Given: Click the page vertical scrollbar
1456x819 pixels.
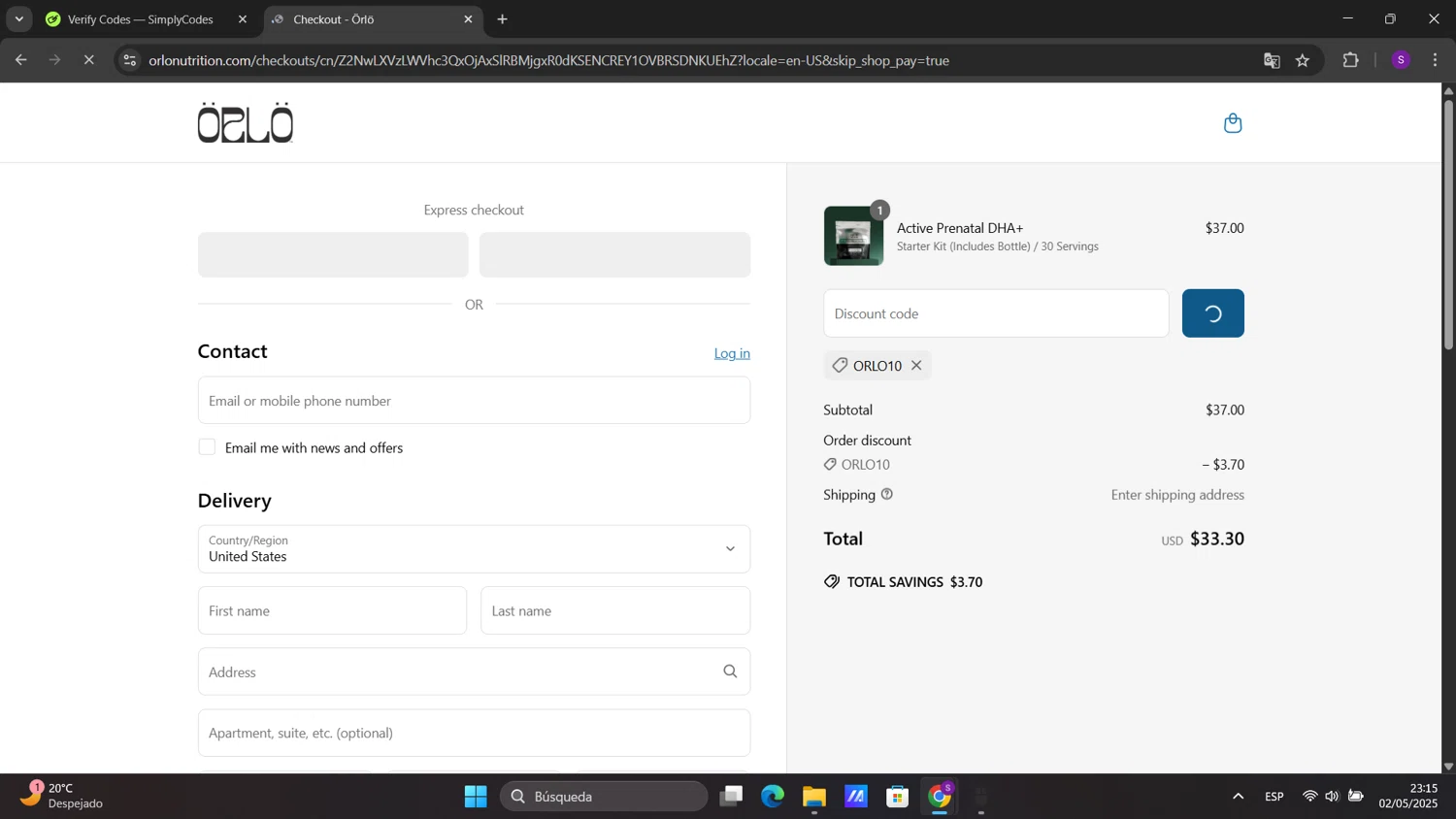Looking at the screenshot, I should 1448,223.
